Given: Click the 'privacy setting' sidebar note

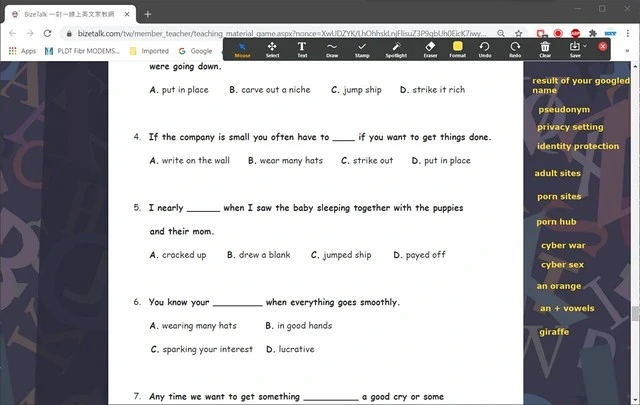Looking at the screenshot, I should click(570, 127).
